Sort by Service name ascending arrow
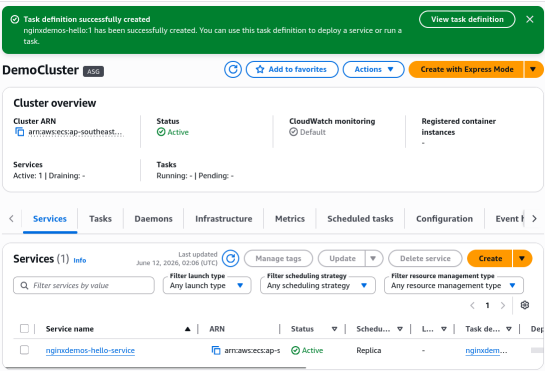Image resolution: width=545 pixels, height=371 pixels. click(187, 329)
